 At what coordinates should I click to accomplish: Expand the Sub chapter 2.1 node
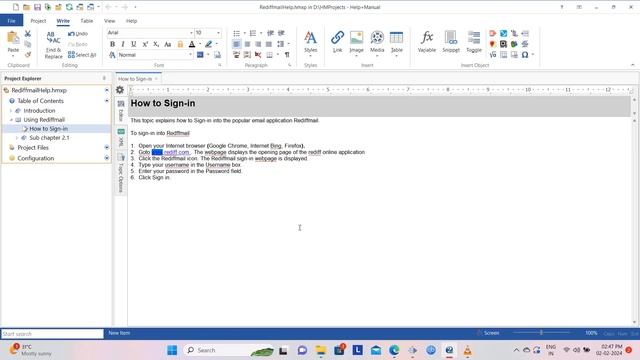click(x=17, y=138)
